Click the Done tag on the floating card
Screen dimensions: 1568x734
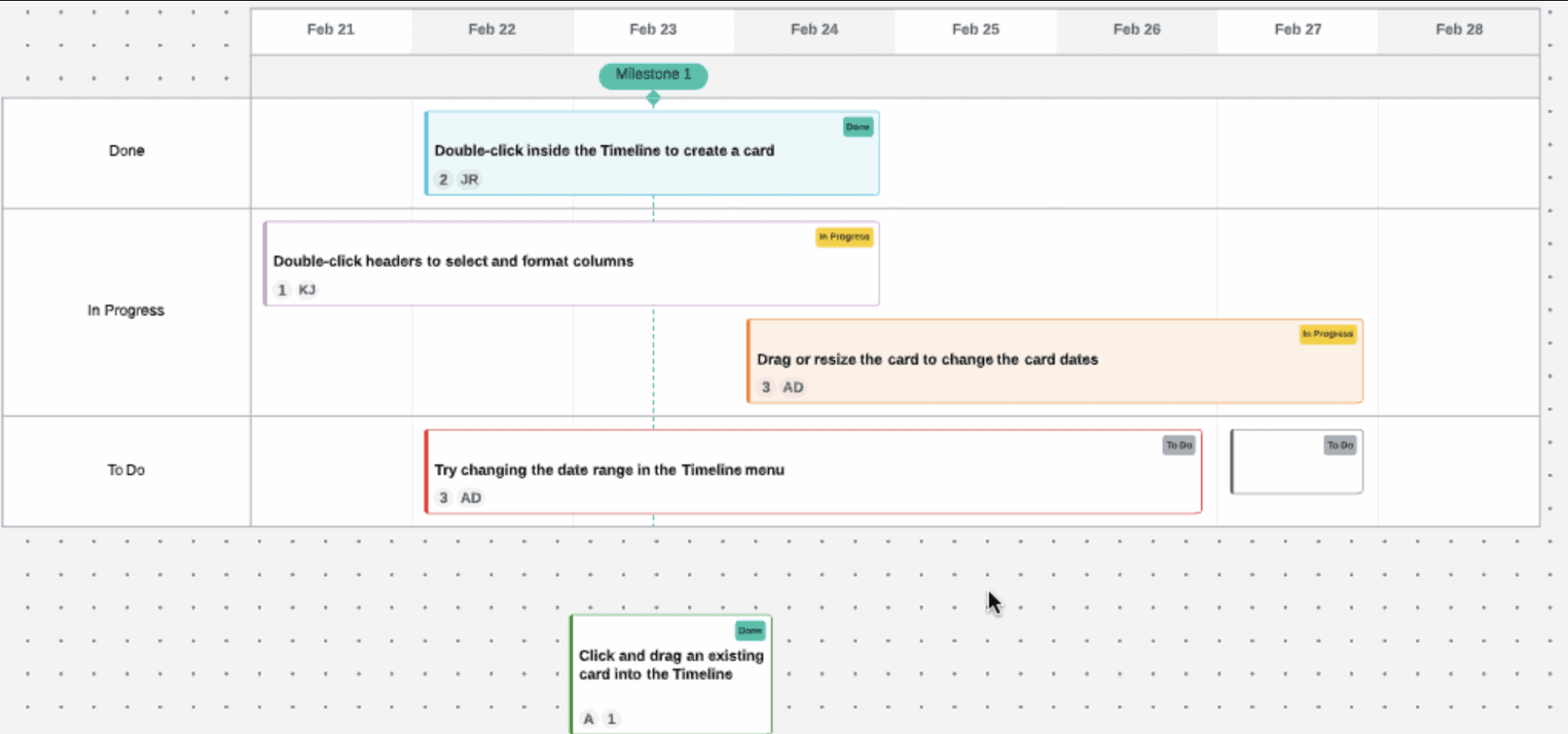750,630
